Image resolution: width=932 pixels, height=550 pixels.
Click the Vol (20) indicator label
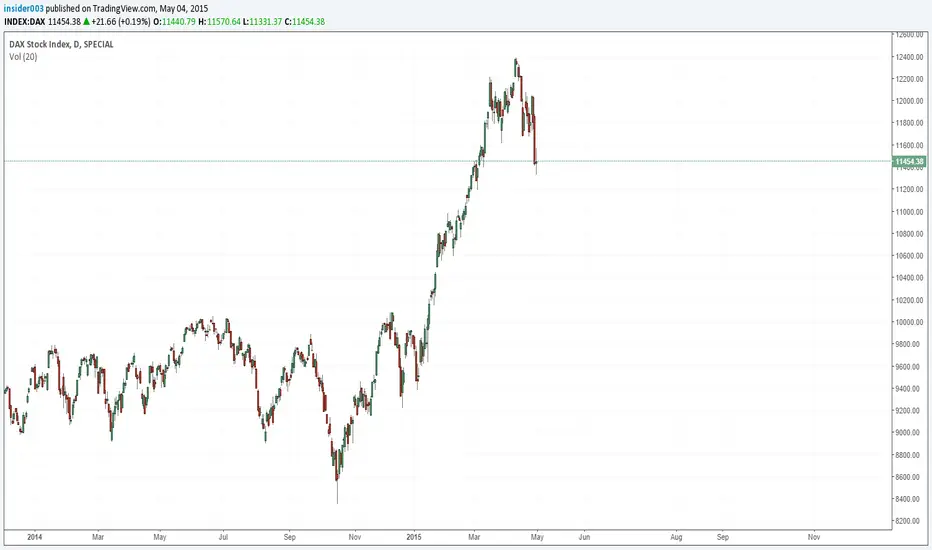pyautogui.click(x=23, y=57)
